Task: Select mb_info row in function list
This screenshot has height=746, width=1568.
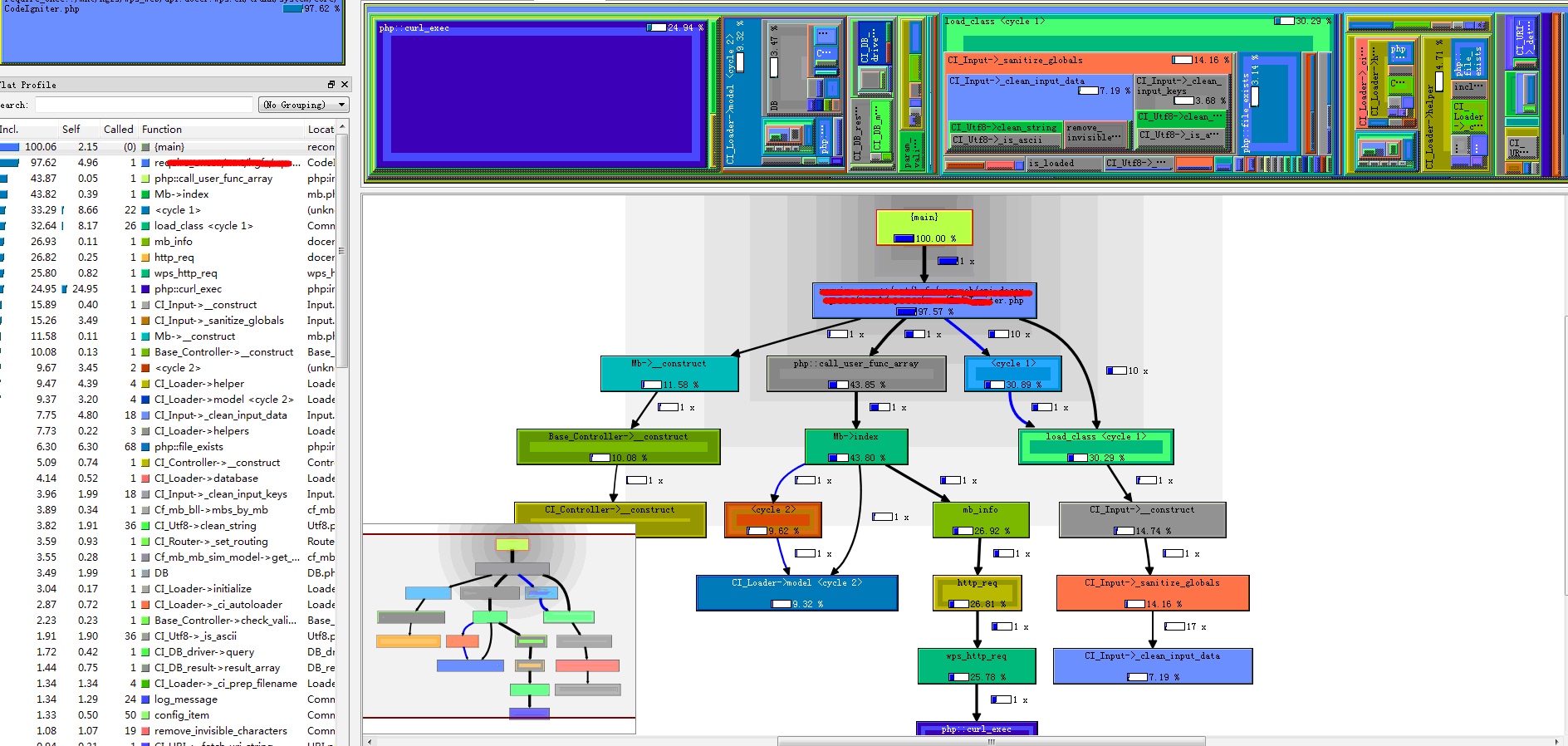Action: pyautogui.click(x=168, y=242)
